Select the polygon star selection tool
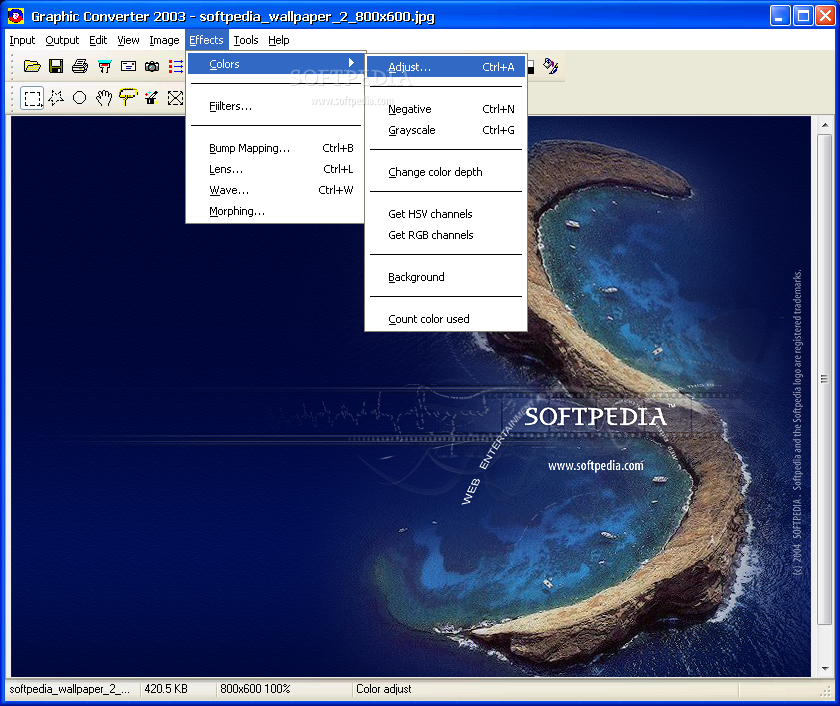The width and height of the screenshot is (840, 706). pos(56,98)
